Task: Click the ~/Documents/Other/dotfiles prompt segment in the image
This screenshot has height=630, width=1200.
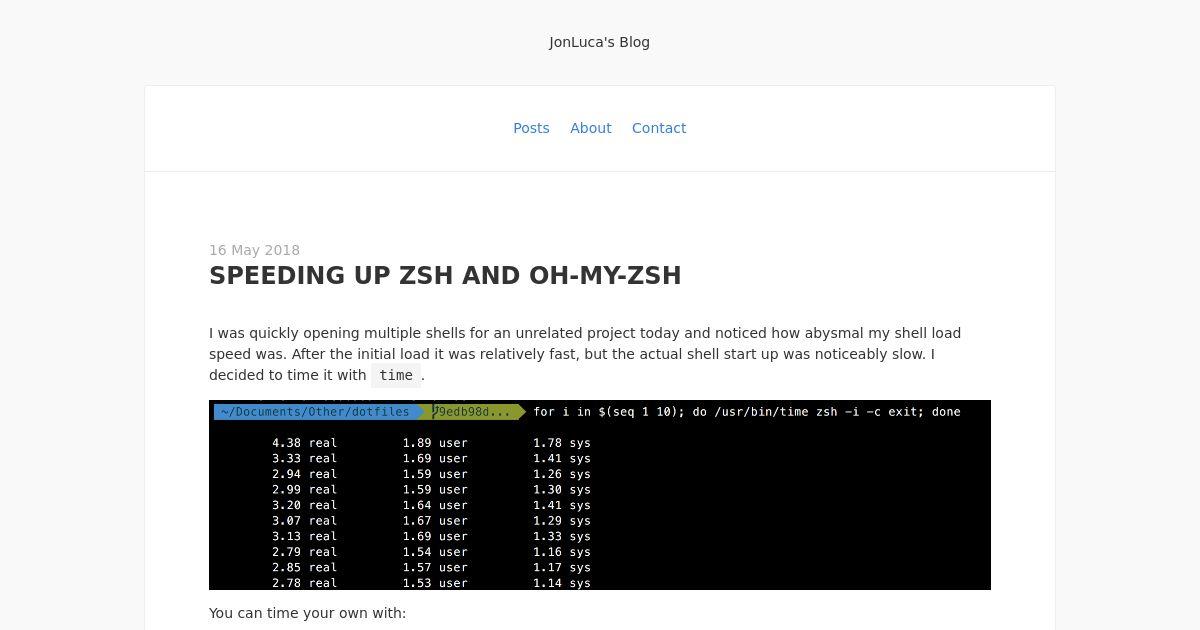Action: point(316,412)
